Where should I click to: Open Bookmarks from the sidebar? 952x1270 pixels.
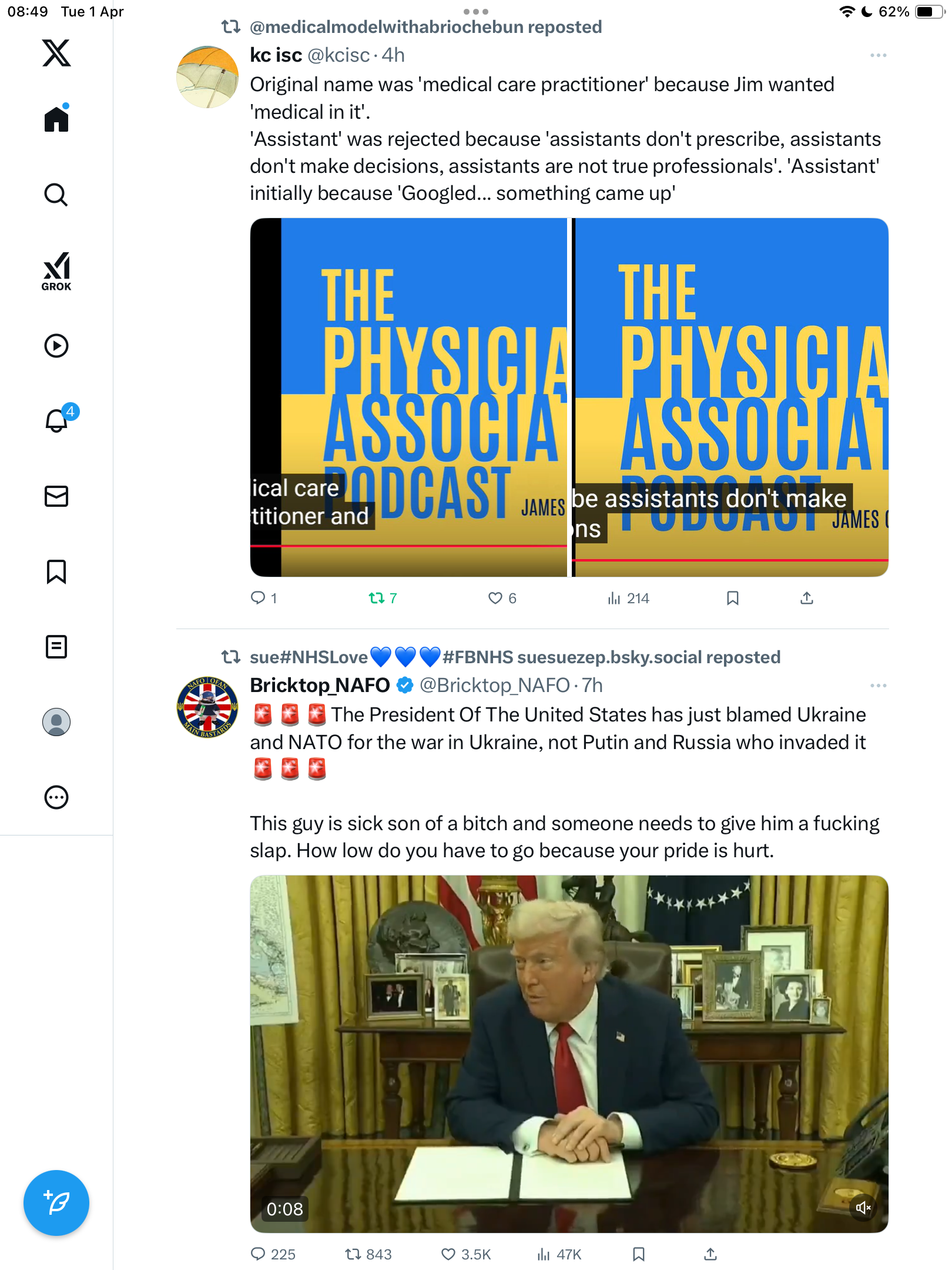pyautogui.click(x=56, y=571)
